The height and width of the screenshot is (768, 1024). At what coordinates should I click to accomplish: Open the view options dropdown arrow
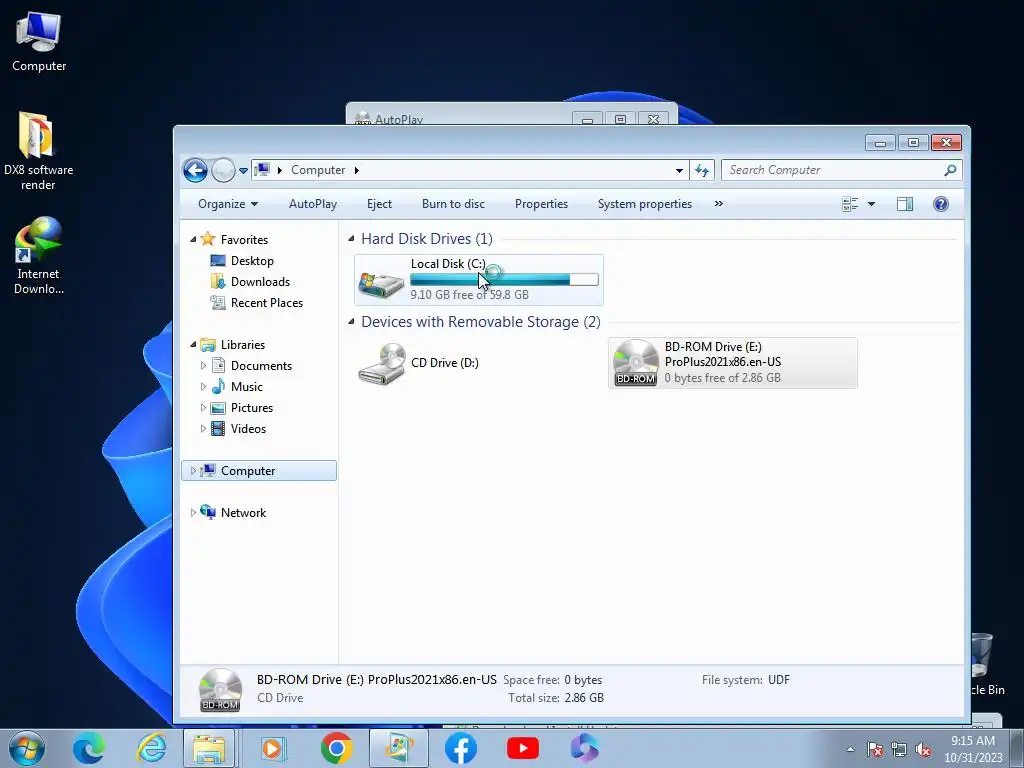[871, 204]
